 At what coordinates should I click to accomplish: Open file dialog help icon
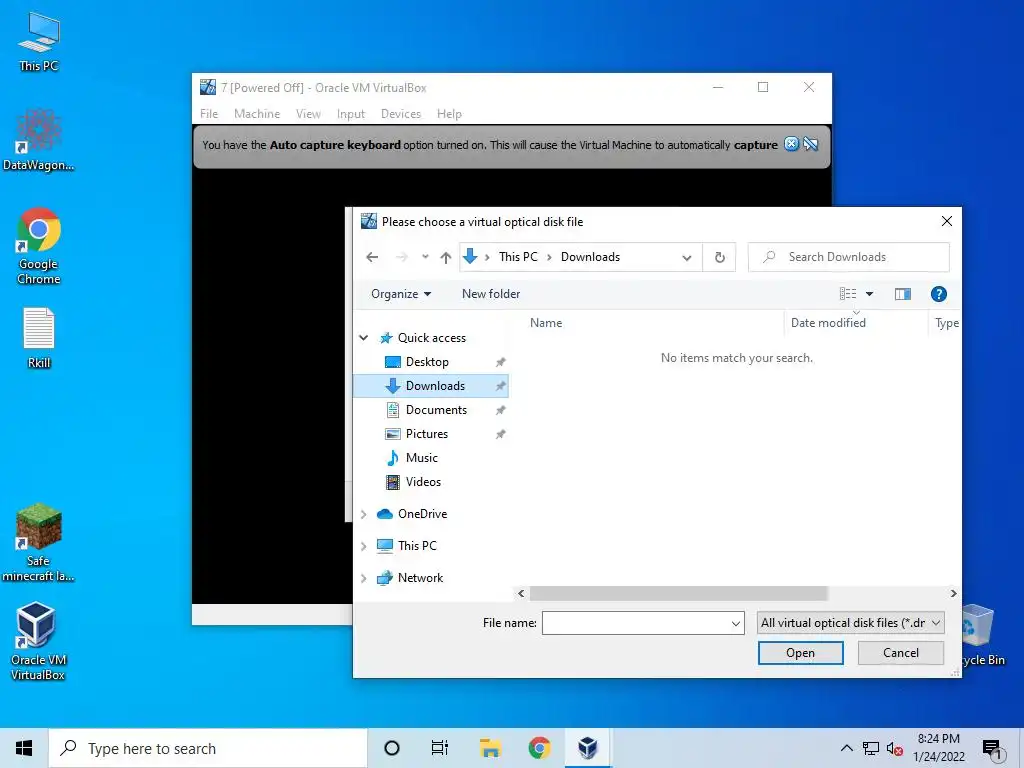click(x=938, y=294)
